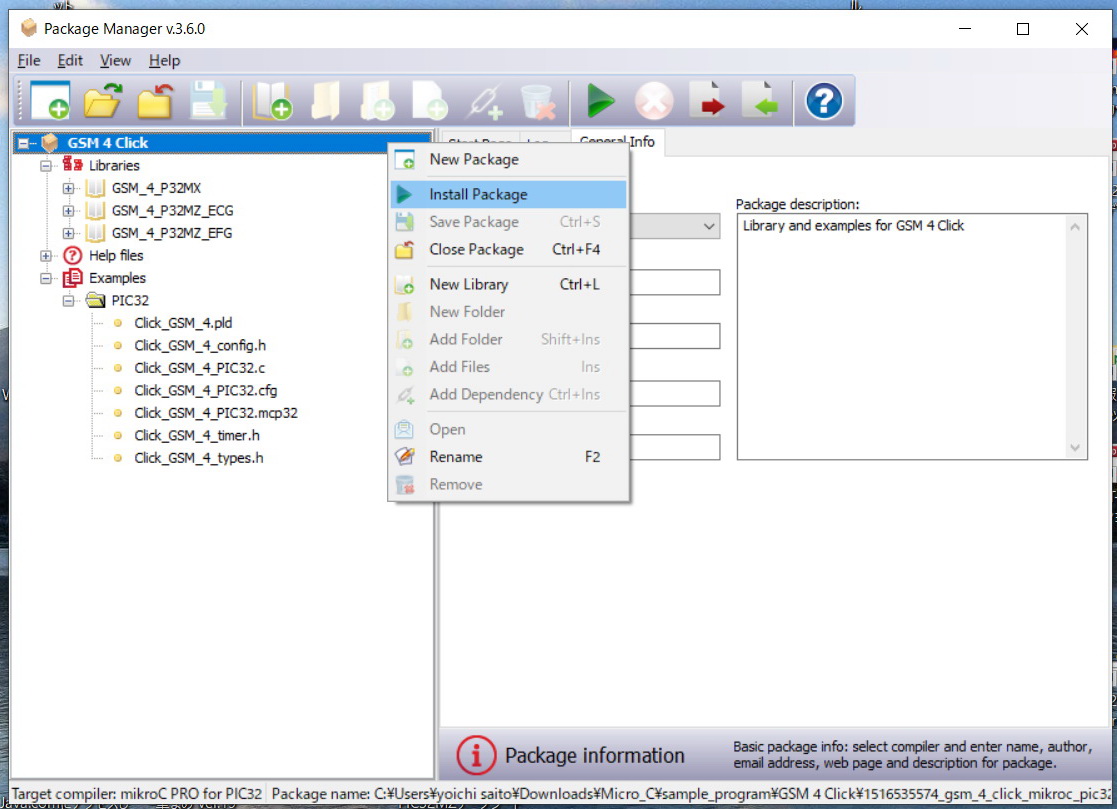This screenshot has width=1117, height=809.
Task: Click the Close Package folder toolbar icon
Action: tap(155, 101)
